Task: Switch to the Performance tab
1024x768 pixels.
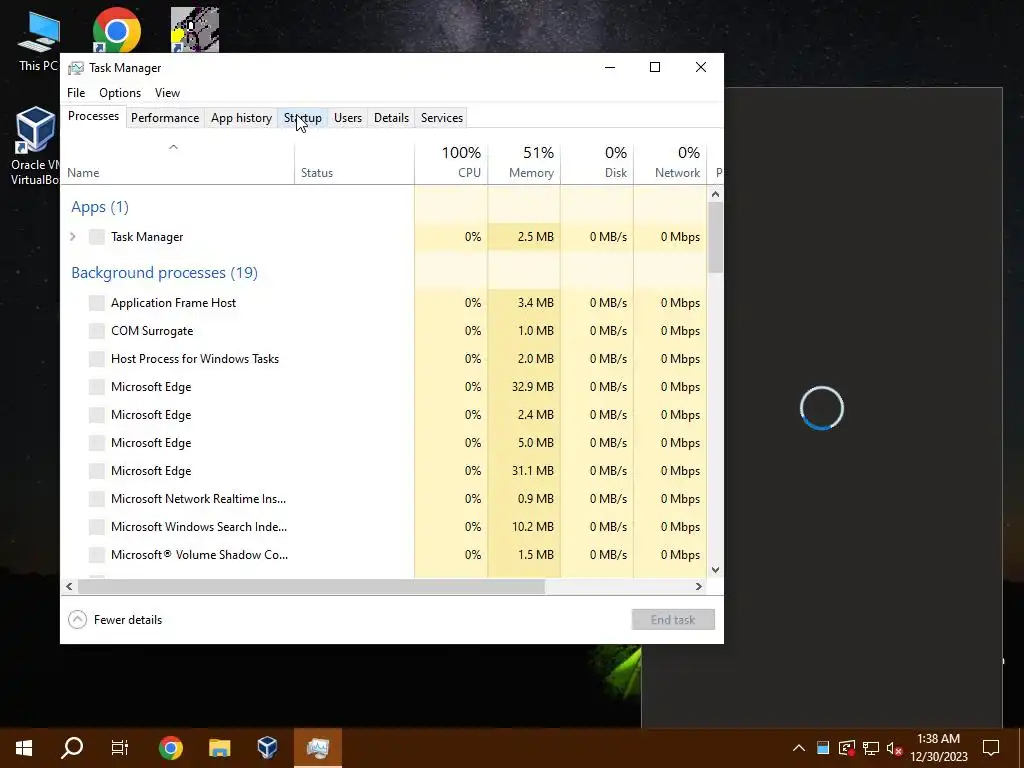Action: [x=165, y=118]
